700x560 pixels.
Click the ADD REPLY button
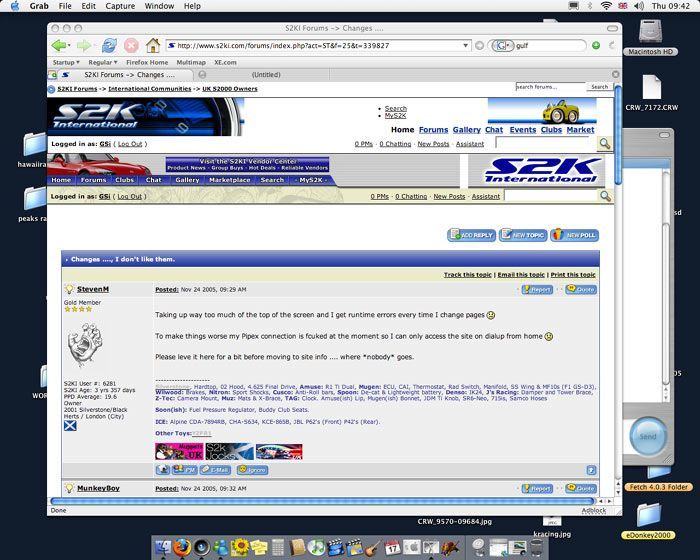coord(471,235)
